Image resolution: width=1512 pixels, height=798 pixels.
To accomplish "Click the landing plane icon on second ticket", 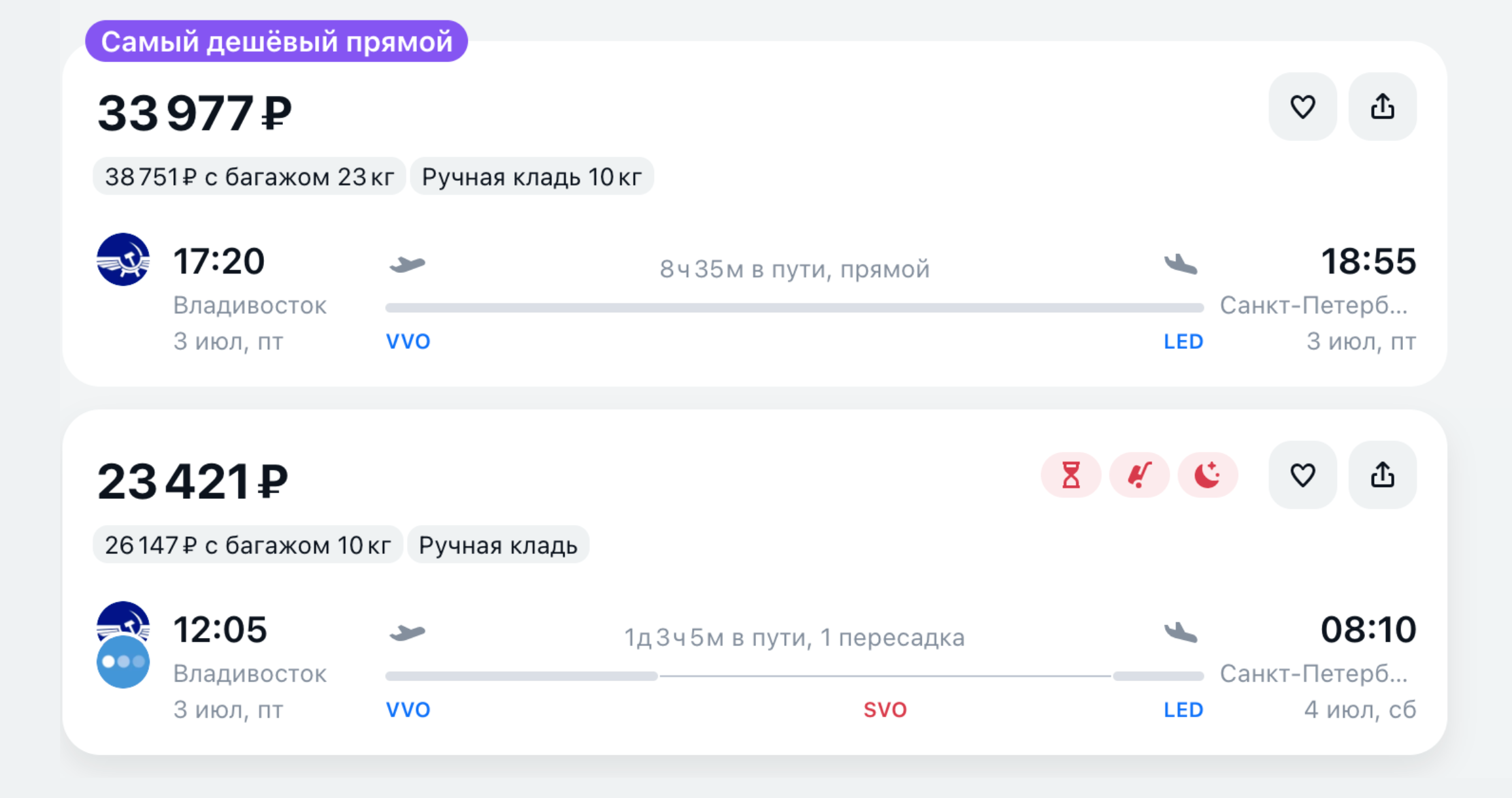I will [1181, 632].
